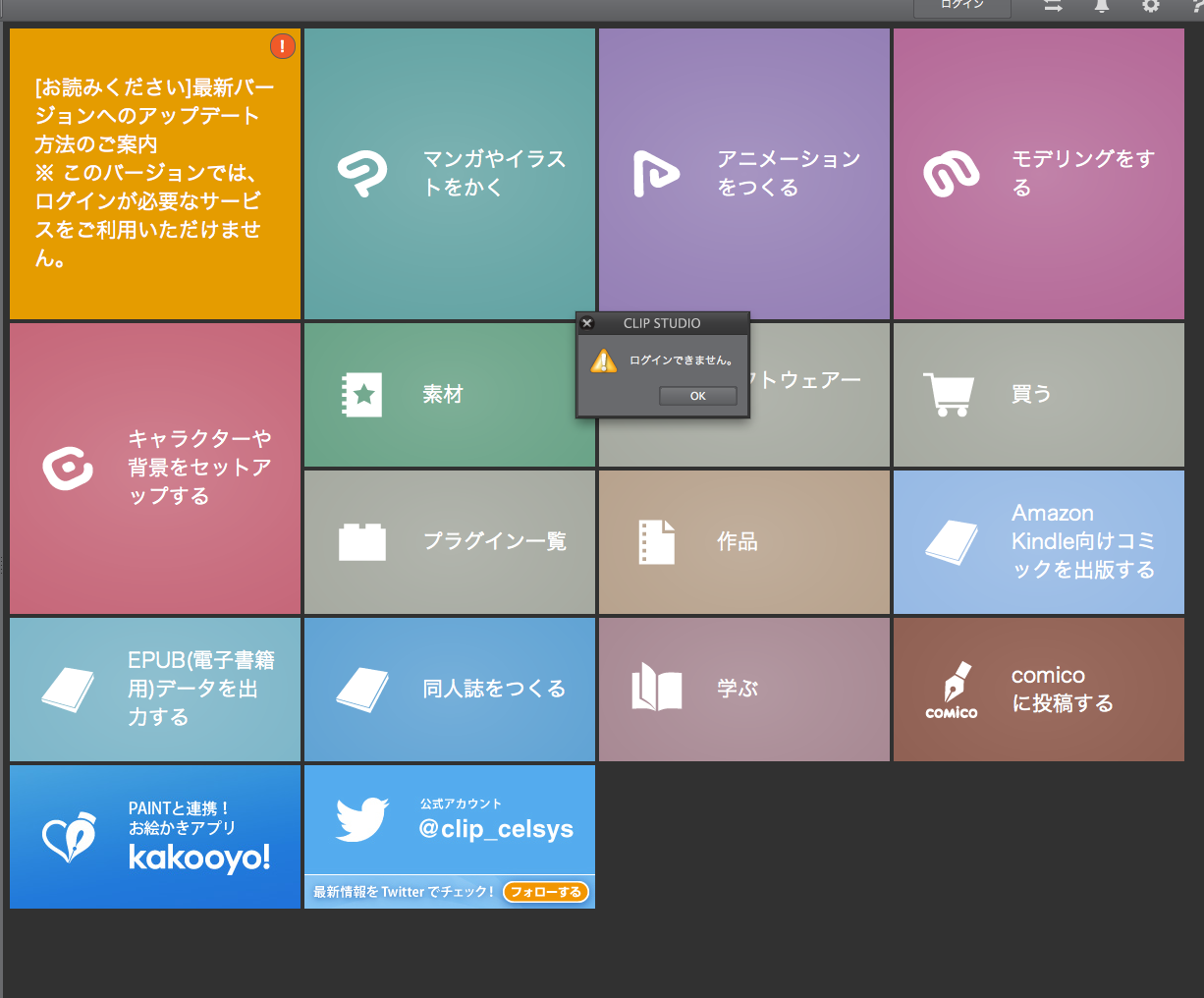The image size is (1204, 998).
Task: Click the sync transfer arrows icon
Action: (1053, 6)
